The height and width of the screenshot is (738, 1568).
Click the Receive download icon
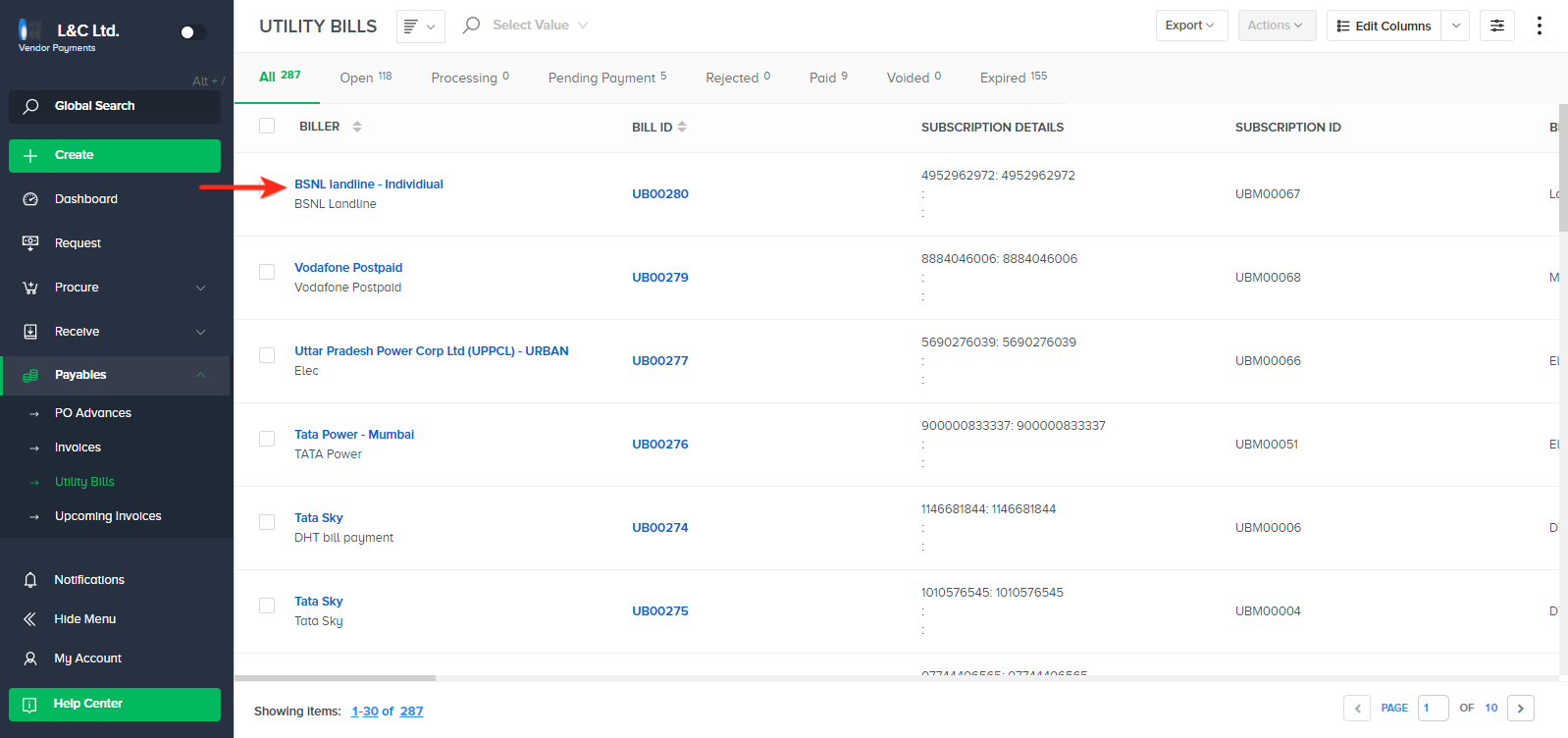click(30, 332)
